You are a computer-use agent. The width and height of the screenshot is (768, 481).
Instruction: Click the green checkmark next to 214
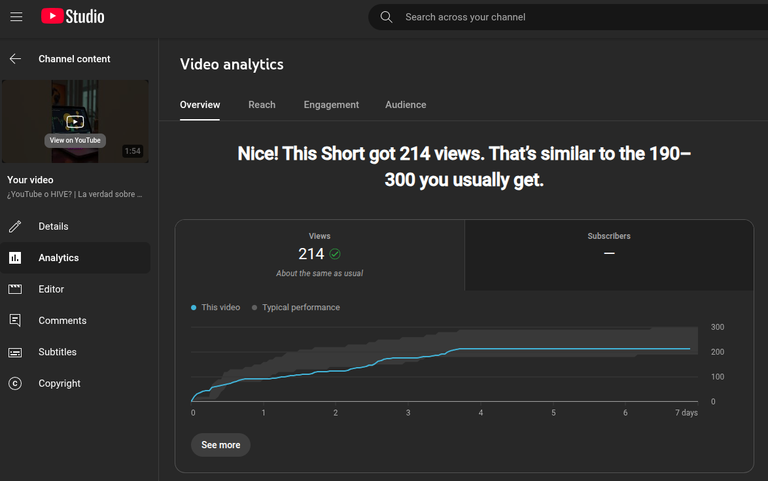[x=335, y=254]
